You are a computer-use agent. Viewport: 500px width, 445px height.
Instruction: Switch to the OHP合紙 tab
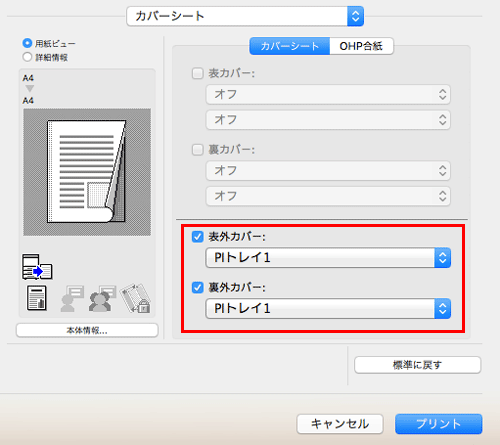pyautogui.click(x=361, y=46)
